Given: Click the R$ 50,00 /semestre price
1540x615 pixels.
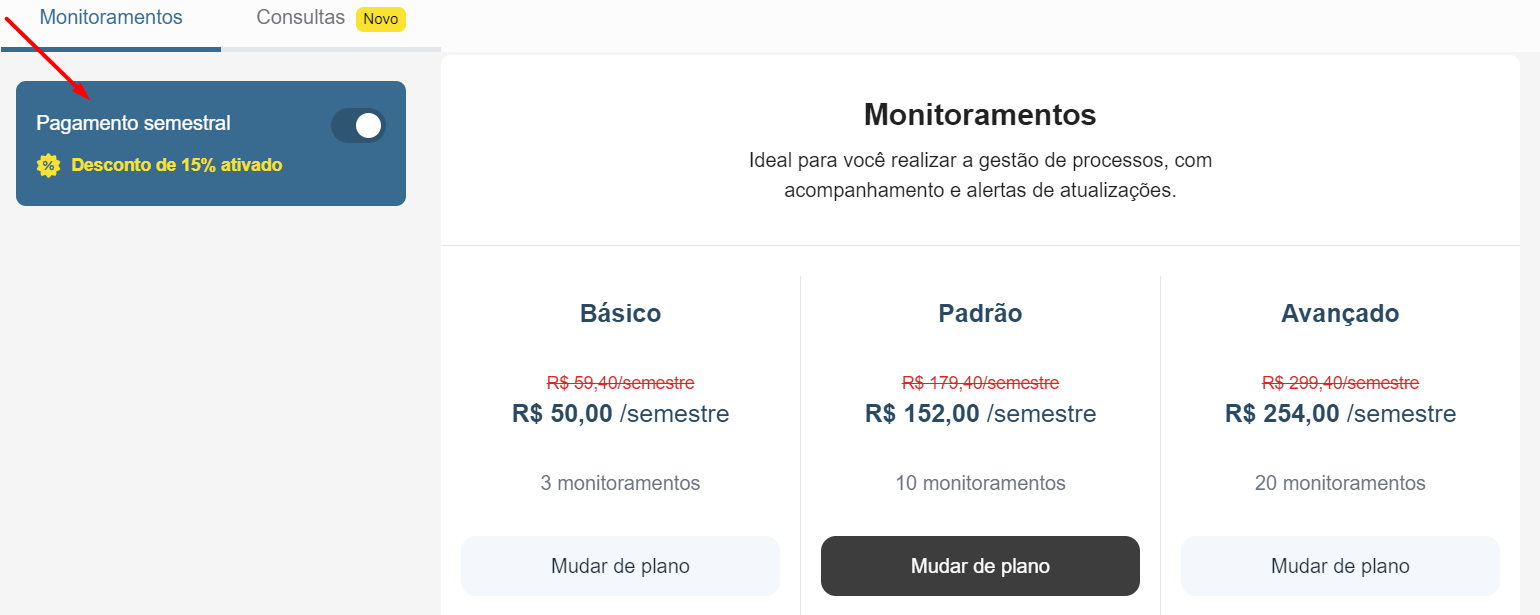Looking at the screenshot, I should click(620, 413).
